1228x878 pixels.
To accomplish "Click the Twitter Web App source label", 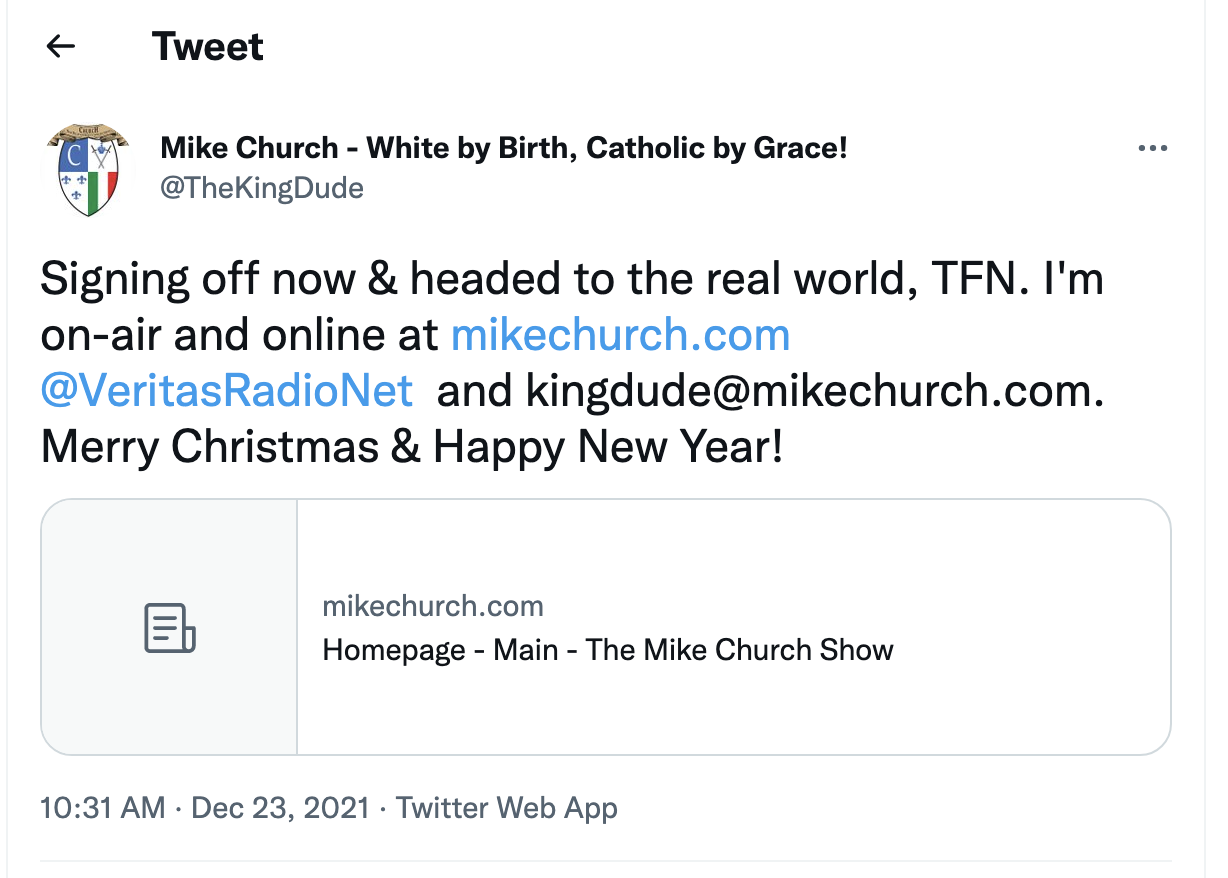I will coord(507,808).
